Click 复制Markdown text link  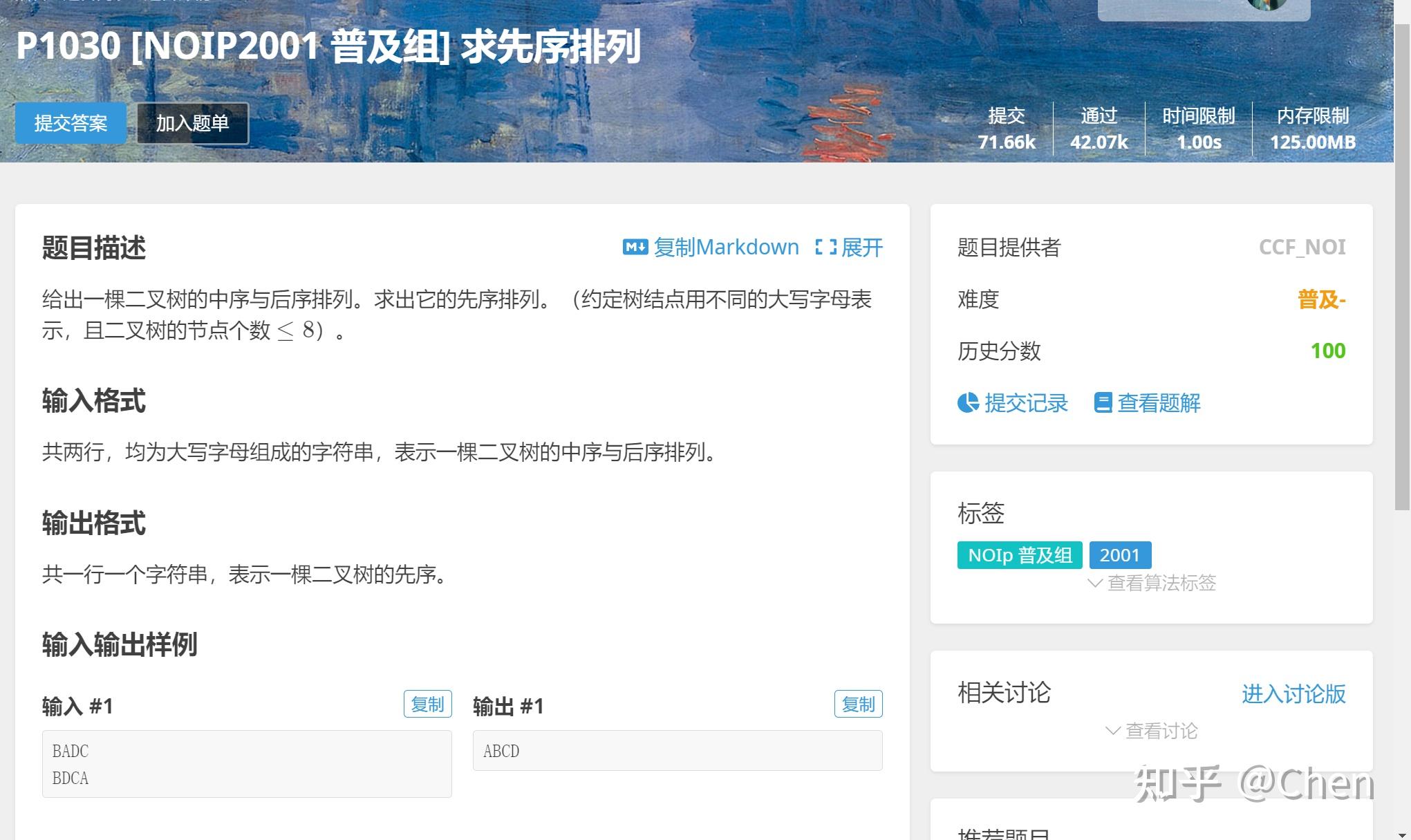pyautogui.click(x=726, y=248)
